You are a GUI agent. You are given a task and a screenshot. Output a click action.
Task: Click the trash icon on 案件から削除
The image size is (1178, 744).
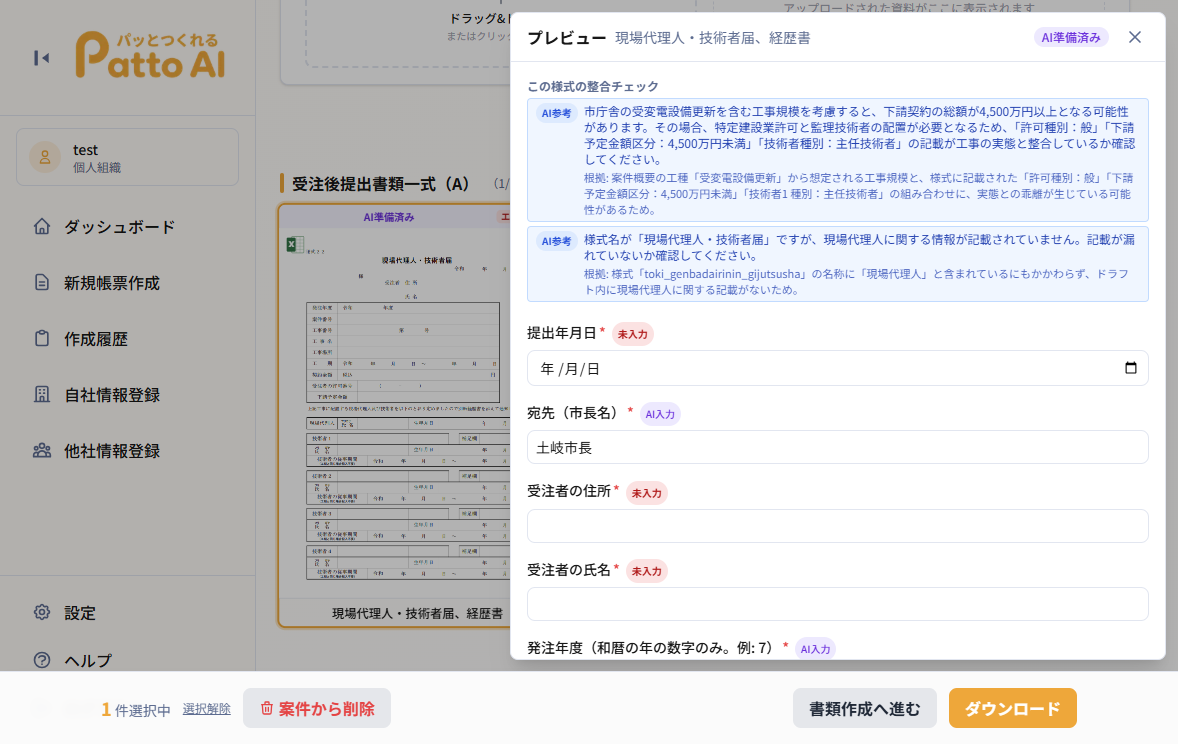click(267, 709)
